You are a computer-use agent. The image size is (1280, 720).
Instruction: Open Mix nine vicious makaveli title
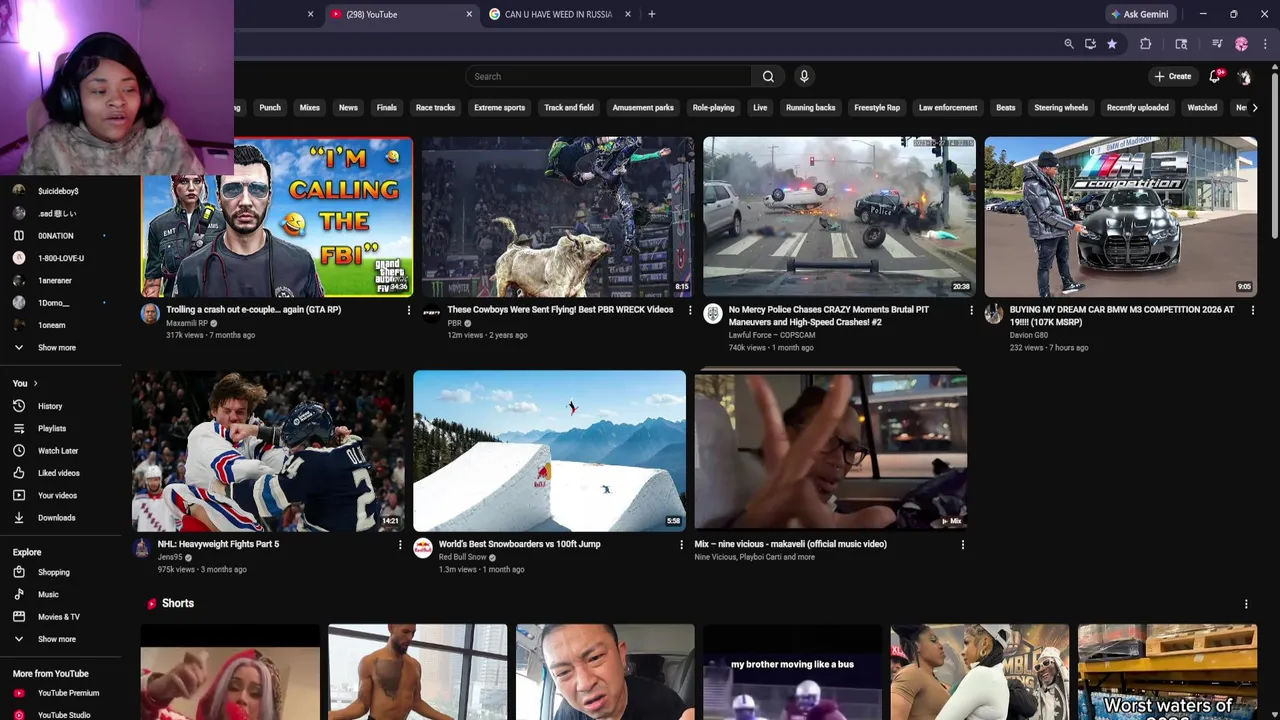tap(790, 544)
